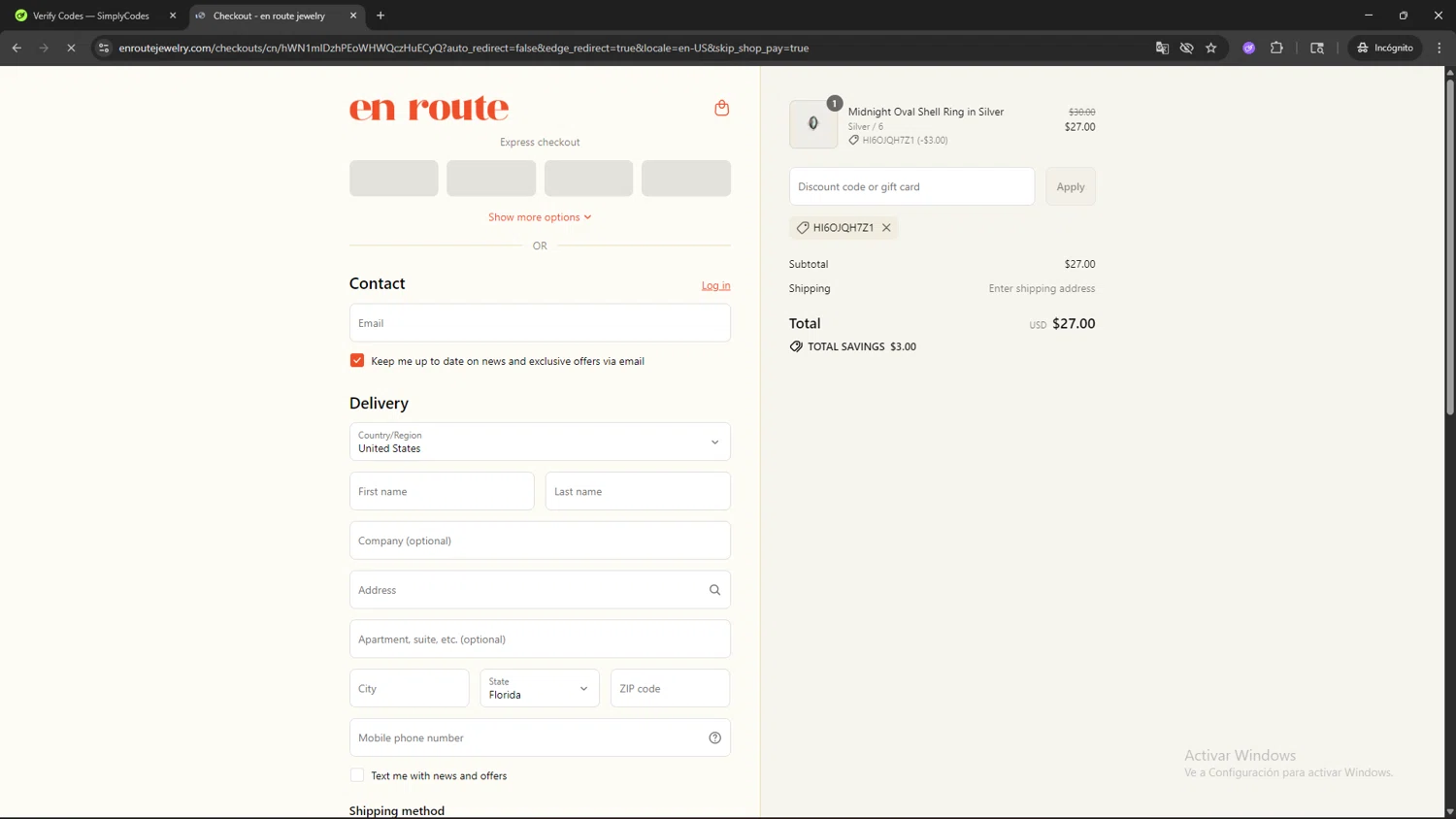Click the First name field
1456x819 pixels.
[442, 491]
